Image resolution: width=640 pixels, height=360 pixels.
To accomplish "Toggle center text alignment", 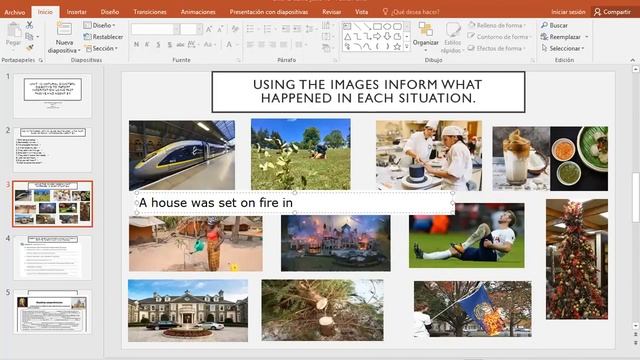I will point(262,44).
